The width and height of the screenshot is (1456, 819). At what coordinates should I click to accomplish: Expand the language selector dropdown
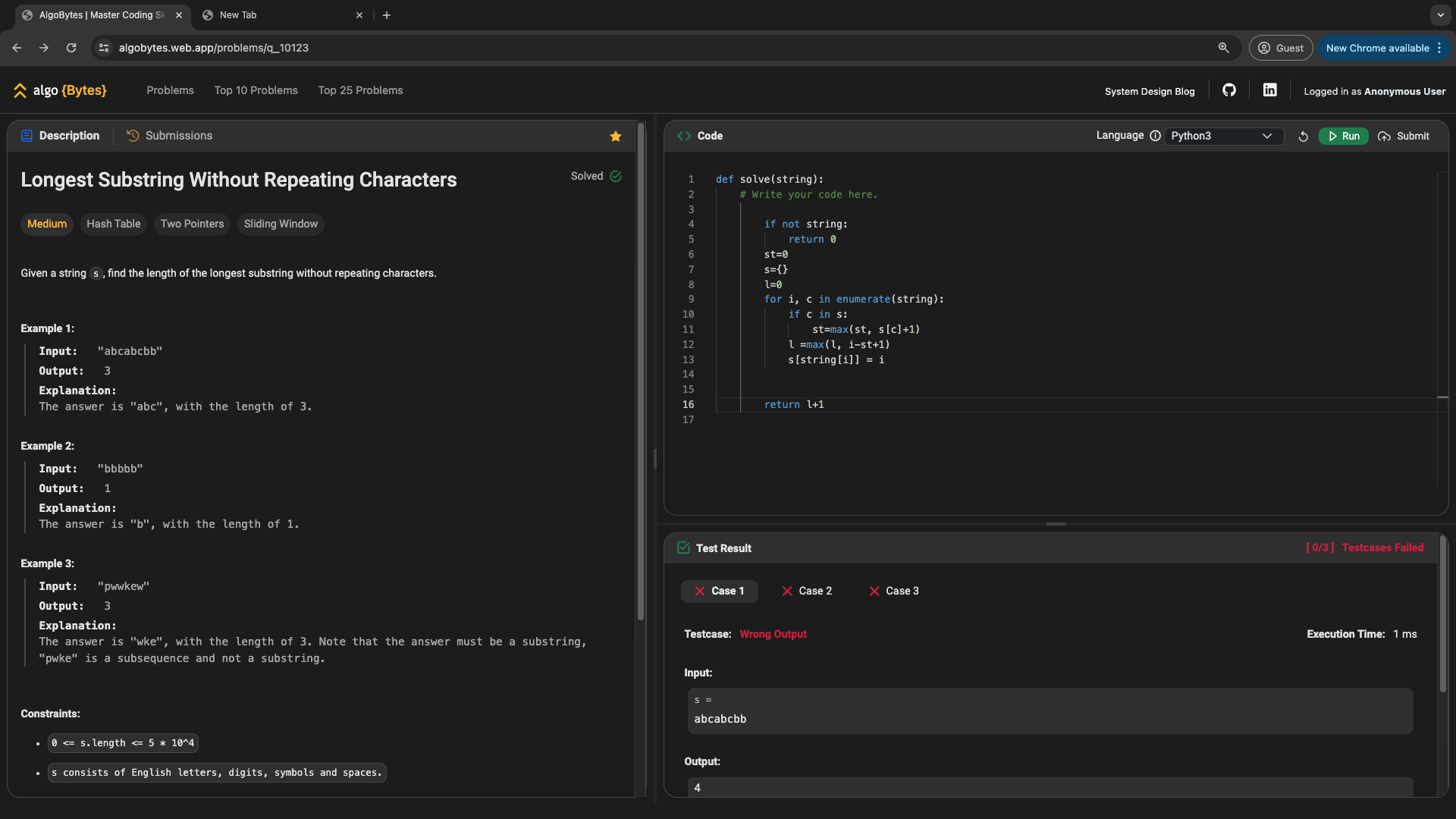point(1222,136)
